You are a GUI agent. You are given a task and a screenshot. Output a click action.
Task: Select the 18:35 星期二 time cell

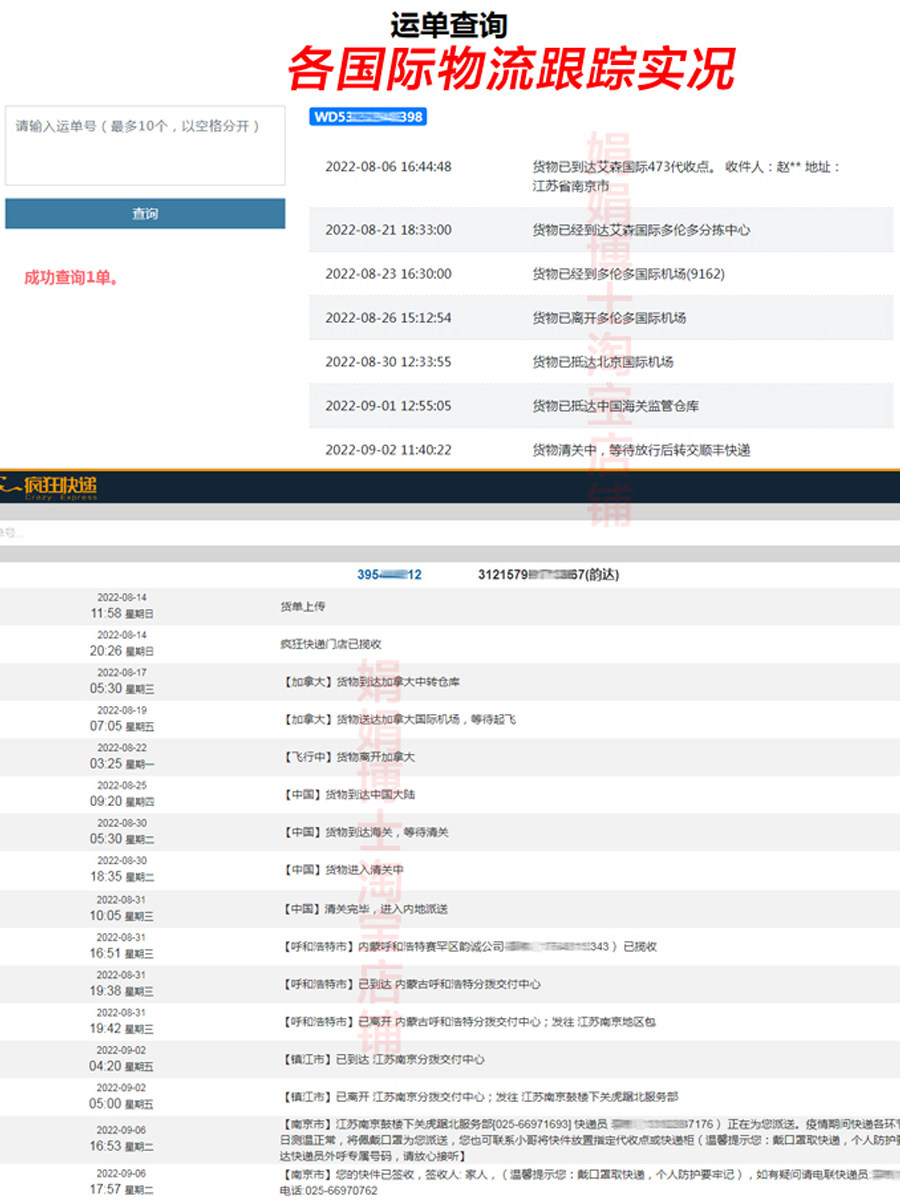(122, 868)
